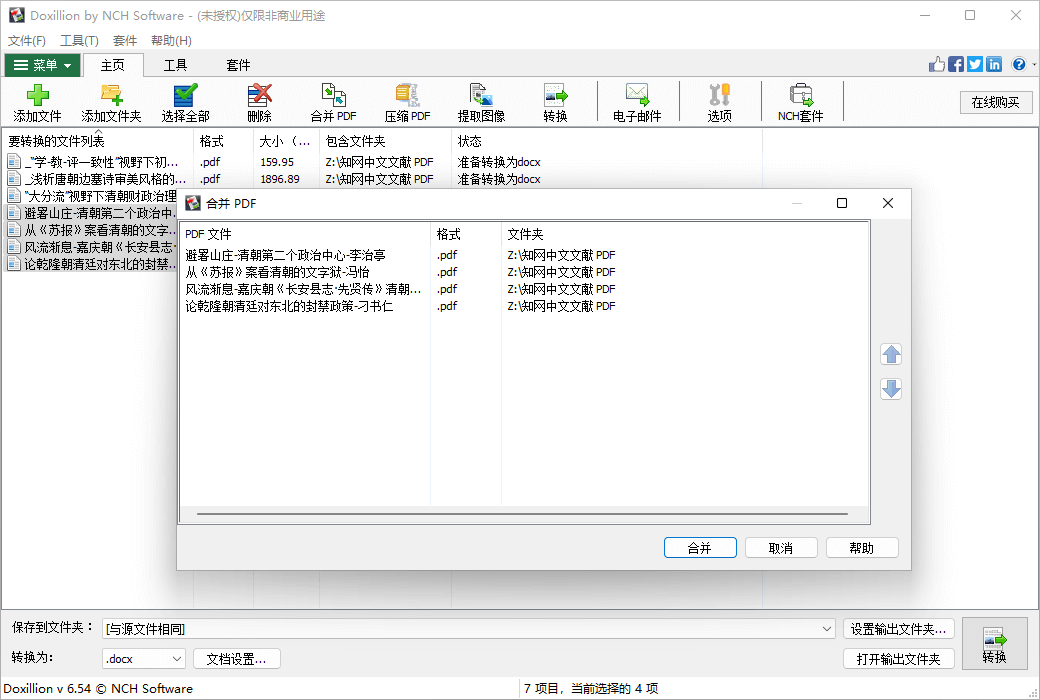The width and height of the screenshot is (1040, 700).
Task: Click the 大小 column header in main list
Action: pyautogui.click(x=286, y=141)
